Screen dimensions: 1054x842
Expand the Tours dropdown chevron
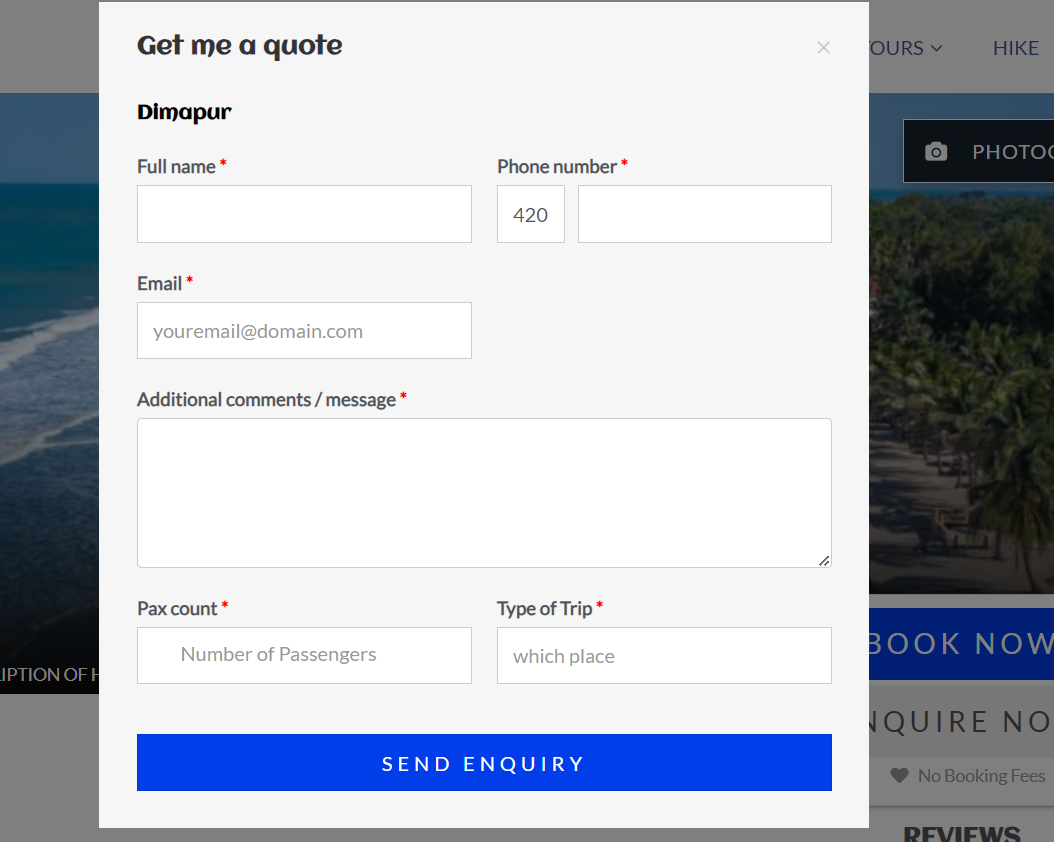[x=936, y=48]
